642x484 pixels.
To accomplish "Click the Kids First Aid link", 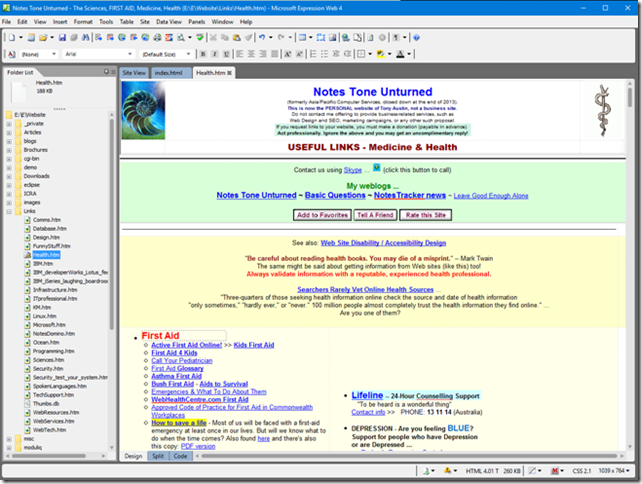I will (x=254, y=345).
